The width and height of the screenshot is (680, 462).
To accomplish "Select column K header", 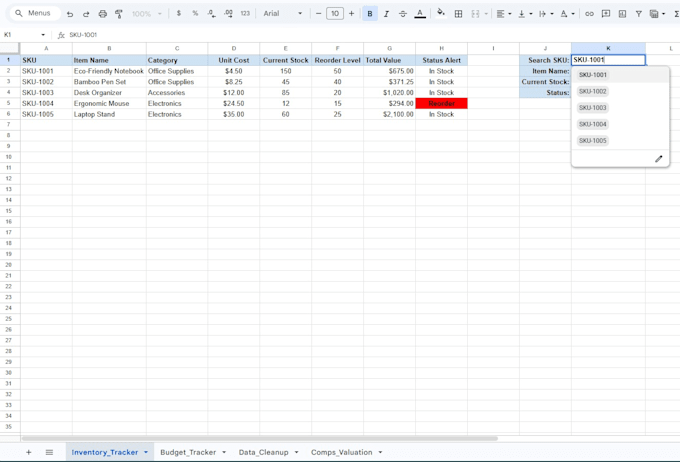I will (608, 48).
